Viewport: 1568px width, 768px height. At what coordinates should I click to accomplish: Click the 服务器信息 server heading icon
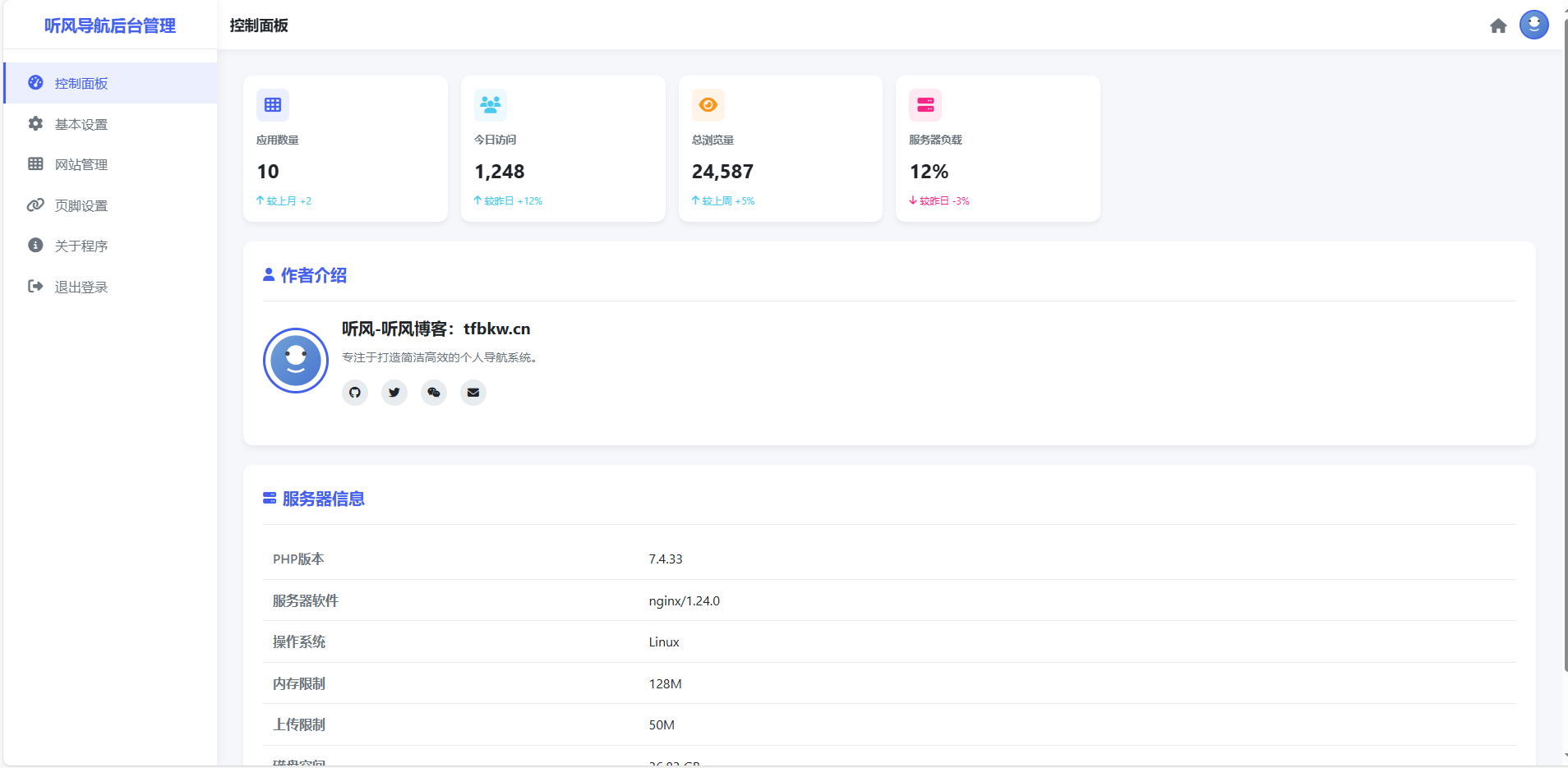(x=270, y=499)
